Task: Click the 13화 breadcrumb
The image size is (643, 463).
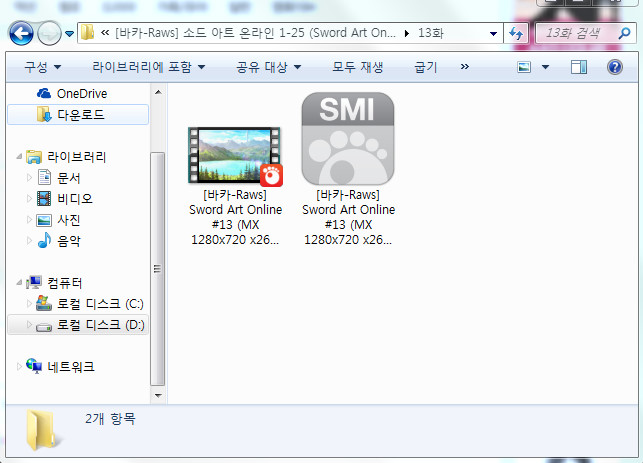Action: [x=431, y=33]
